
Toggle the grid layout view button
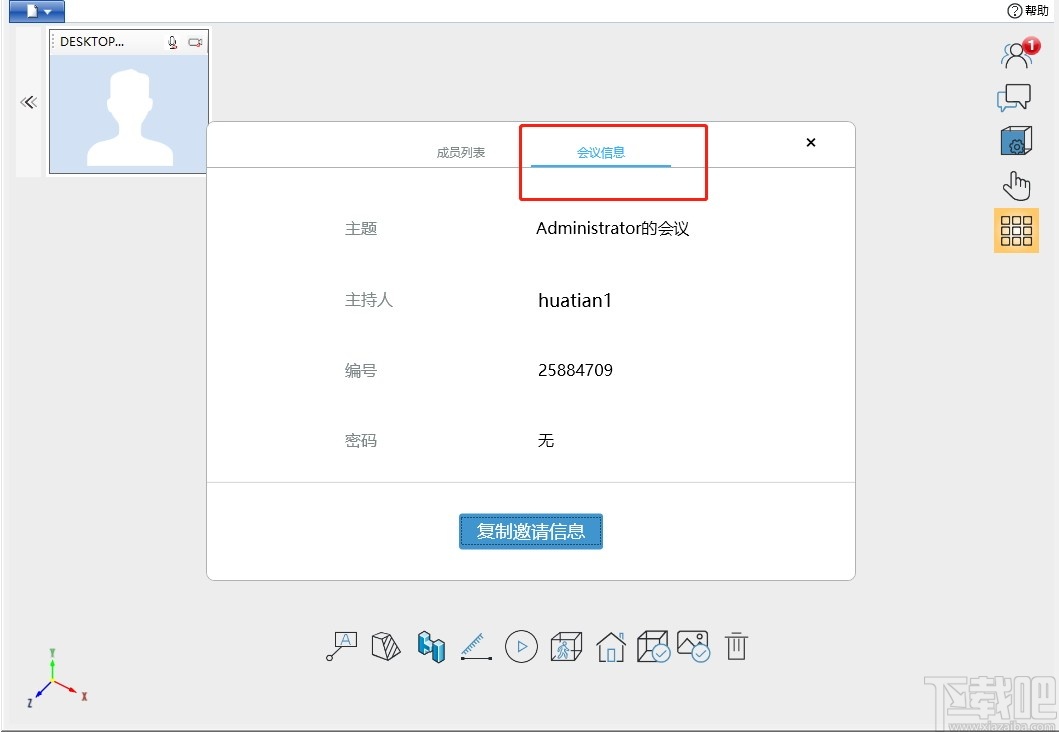click(1016, 231)
